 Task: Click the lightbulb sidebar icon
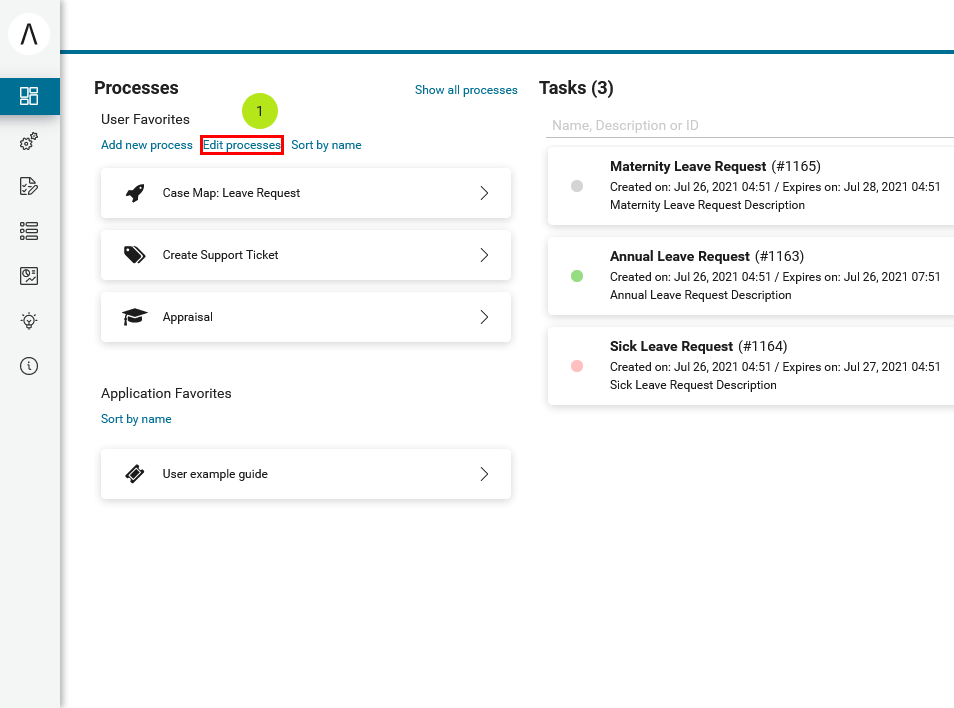29,321
